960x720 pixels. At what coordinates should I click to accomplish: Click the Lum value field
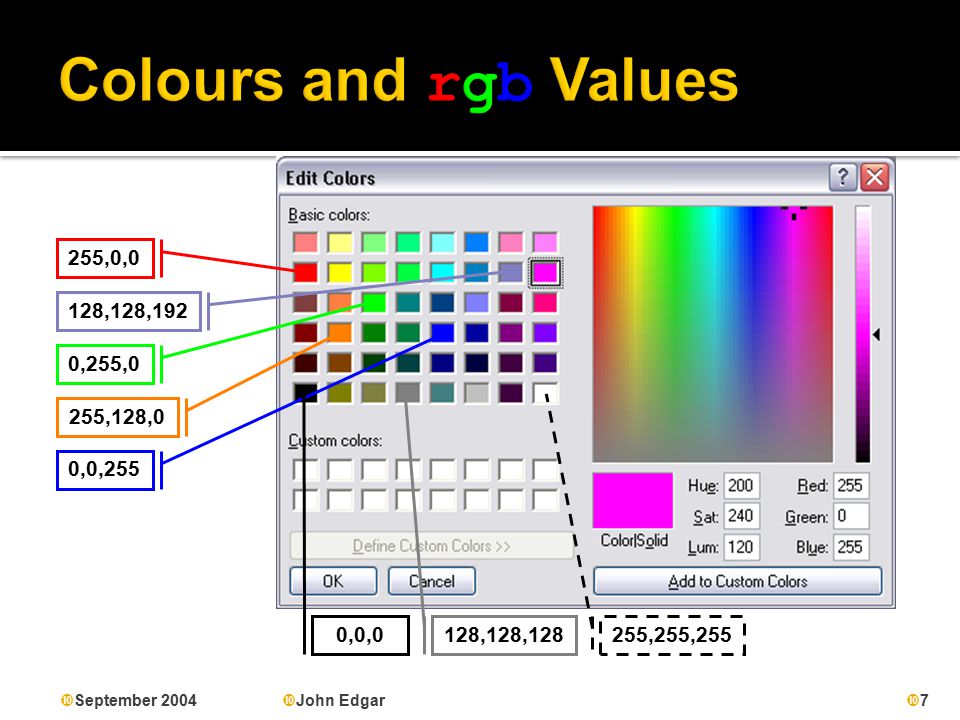[x=741, y=547]
